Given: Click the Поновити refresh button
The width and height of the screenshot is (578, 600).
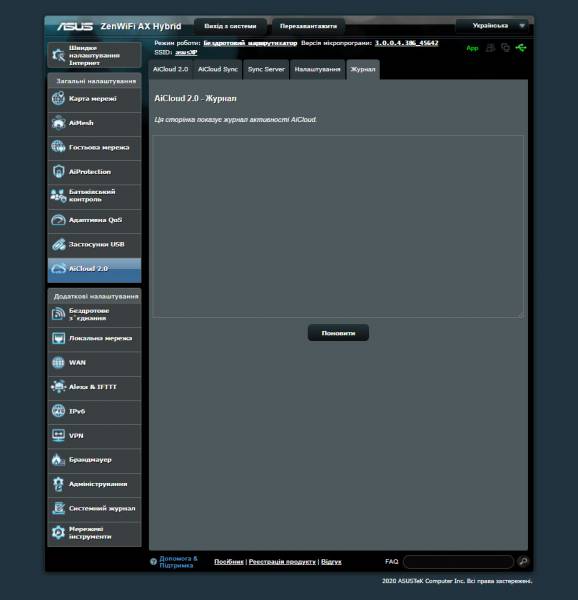Looking at the screenshot, I should [x=338, y=333].
